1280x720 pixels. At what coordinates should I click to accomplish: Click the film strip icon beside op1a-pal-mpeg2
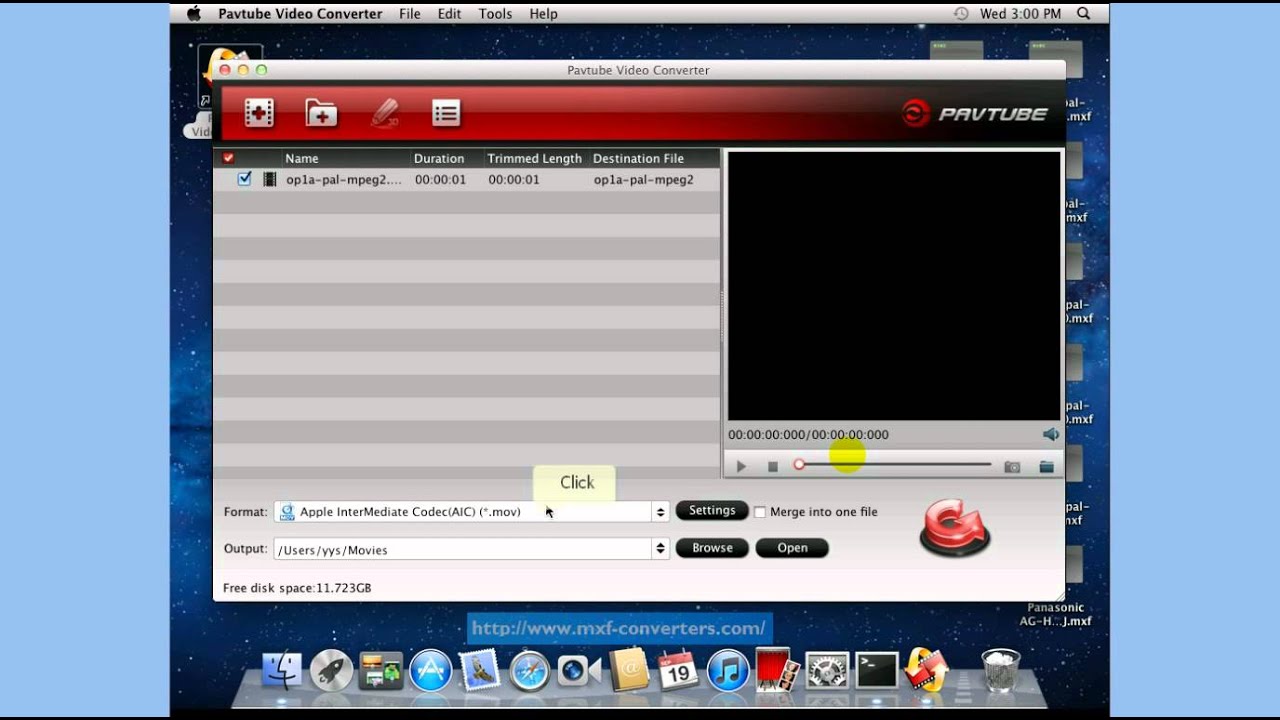(x=270, y=180)
